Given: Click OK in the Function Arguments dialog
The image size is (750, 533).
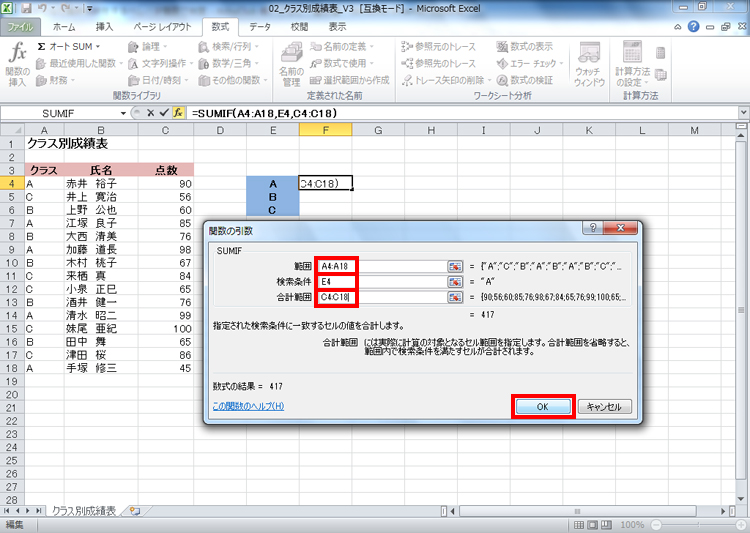Looking at the screenshot, I should pos(543,407).
